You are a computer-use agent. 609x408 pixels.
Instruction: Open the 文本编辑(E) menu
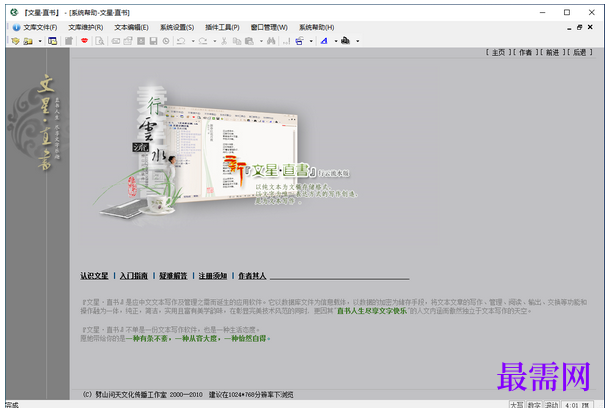[131, 27]
